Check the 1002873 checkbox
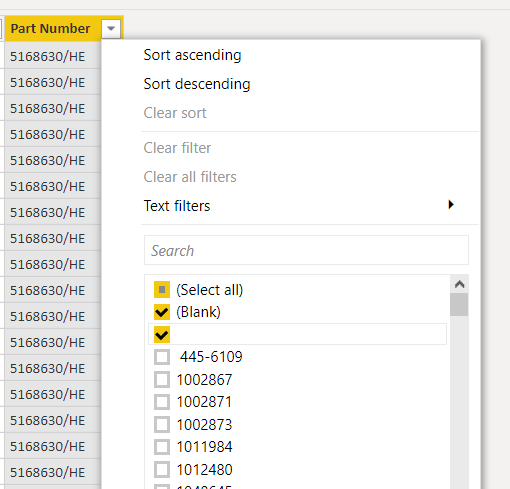The width and height of the screenshot is (510, 489). (x=162, y=425)
